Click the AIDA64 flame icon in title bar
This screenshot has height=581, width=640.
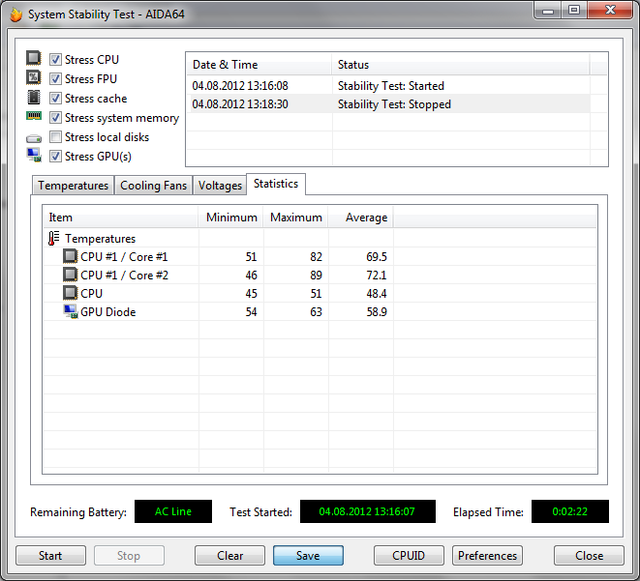click(16, 15)
